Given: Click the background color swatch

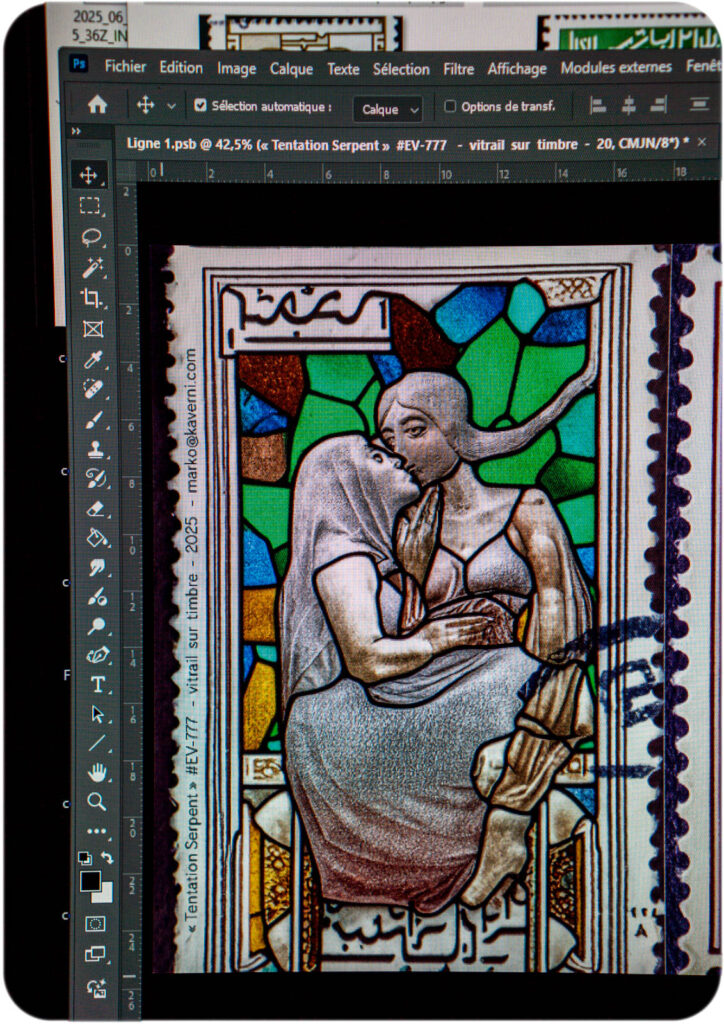Looking at the screenshot, I should 105,894.
